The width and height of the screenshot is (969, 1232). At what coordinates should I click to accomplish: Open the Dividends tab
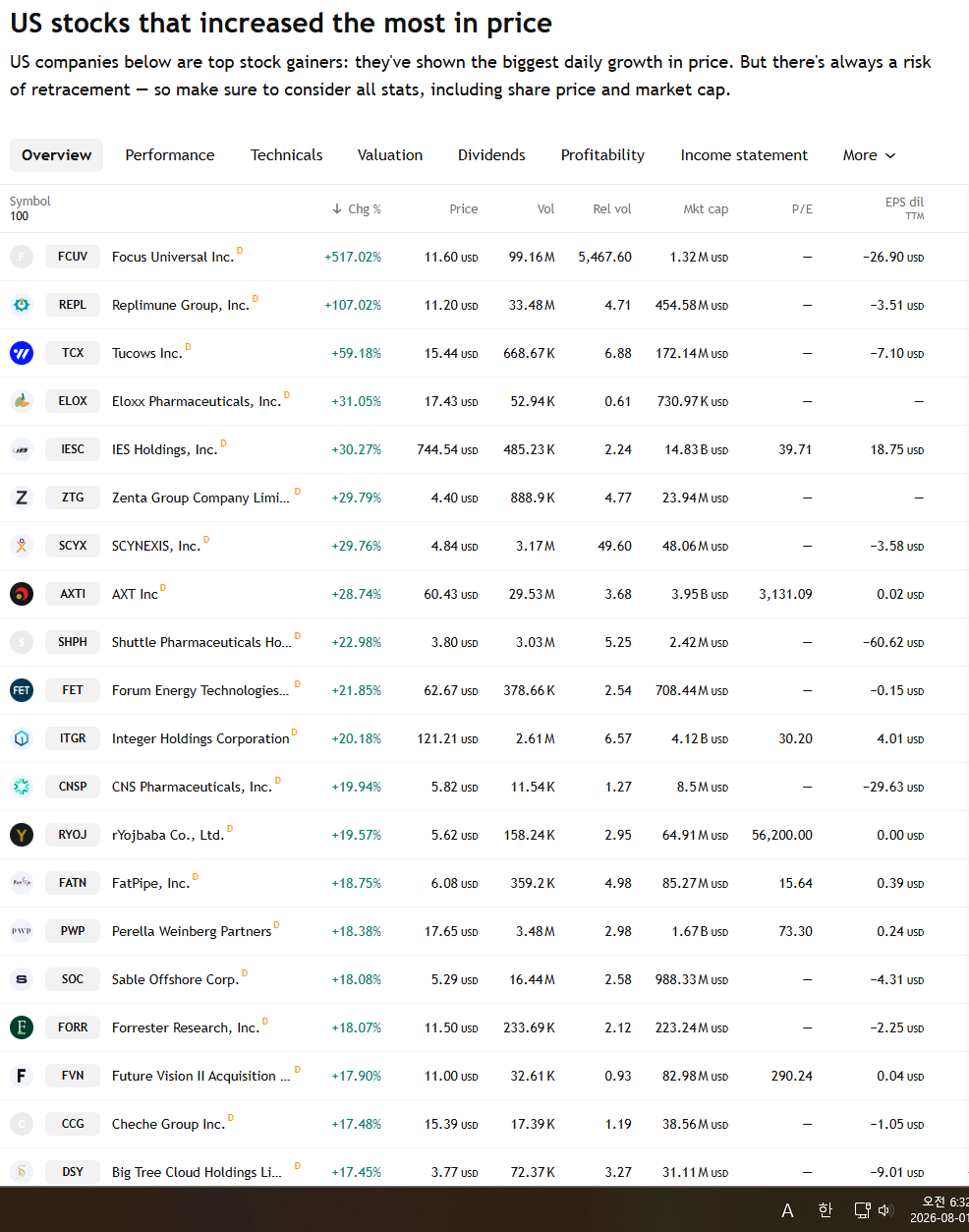click(x=491, y=155)
